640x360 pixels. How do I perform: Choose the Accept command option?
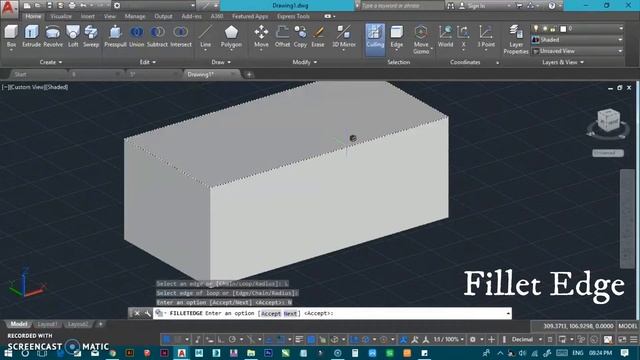271,313
